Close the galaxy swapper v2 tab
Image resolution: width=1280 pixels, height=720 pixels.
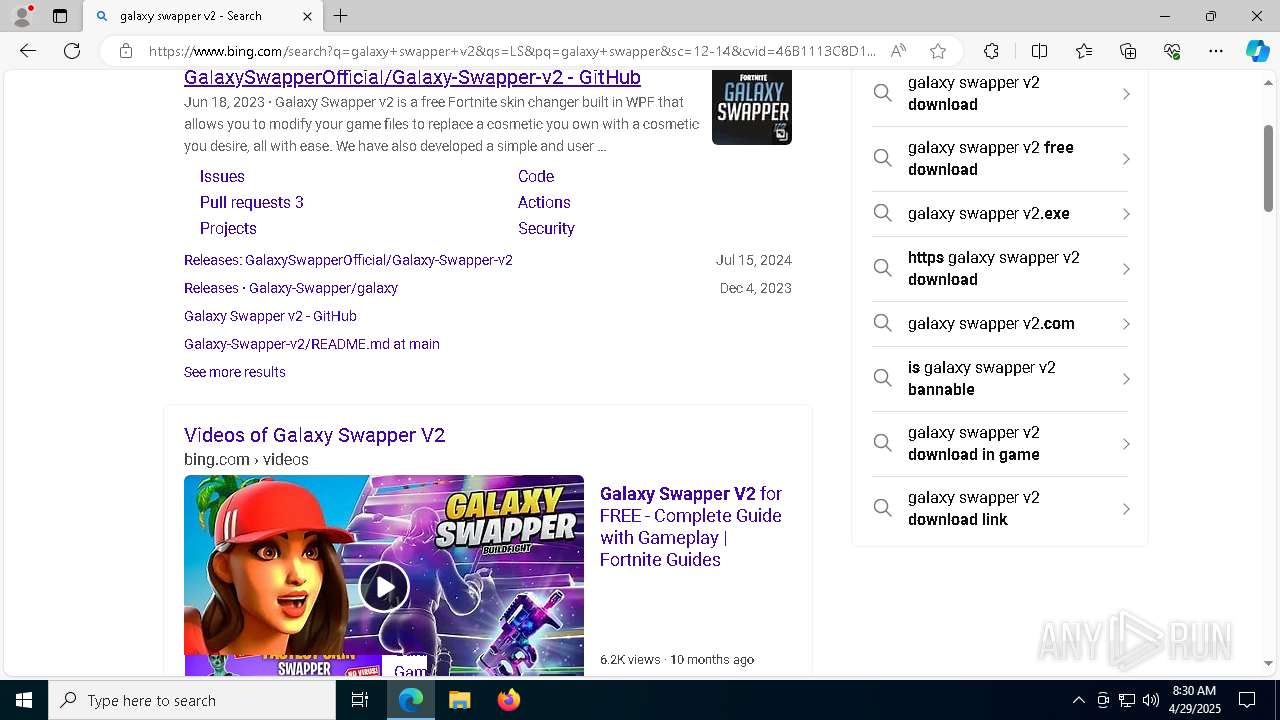tap(307, 16)
